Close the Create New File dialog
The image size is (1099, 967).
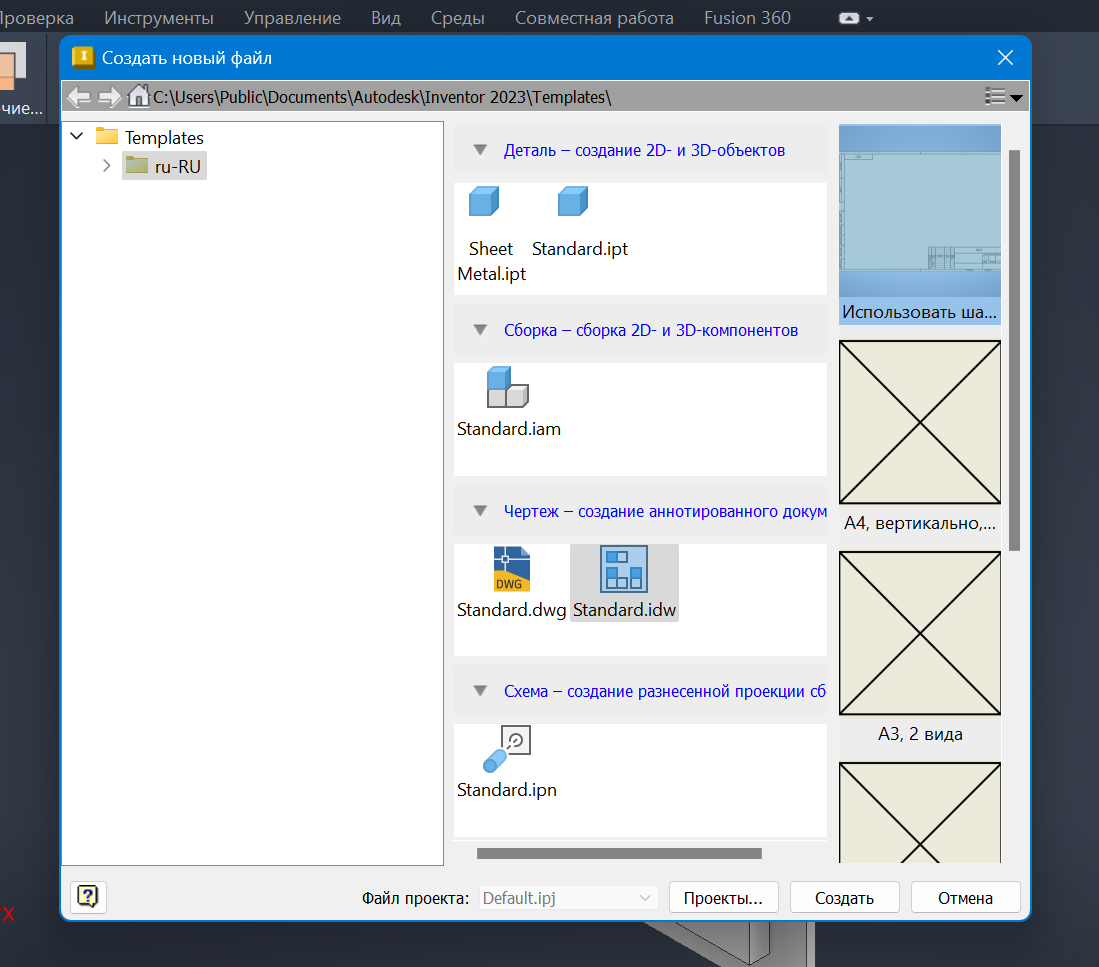[x=1005, y=57]
